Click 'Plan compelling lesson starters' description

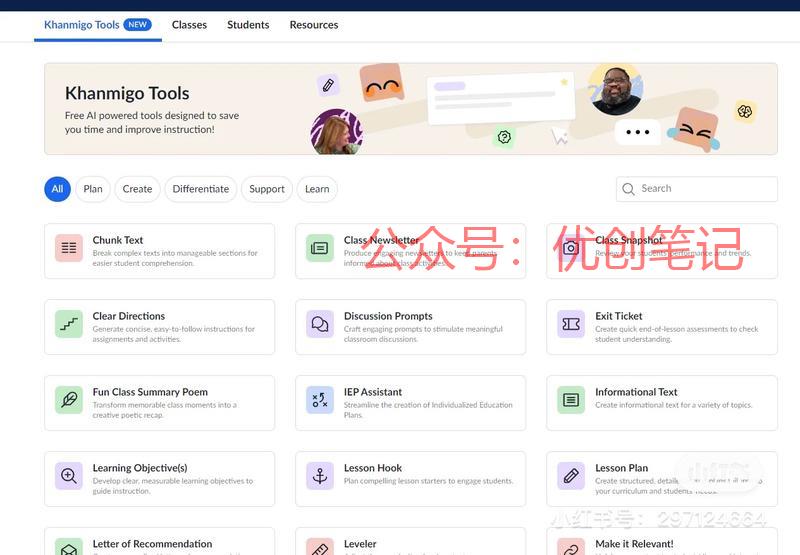tap(429, 481)
